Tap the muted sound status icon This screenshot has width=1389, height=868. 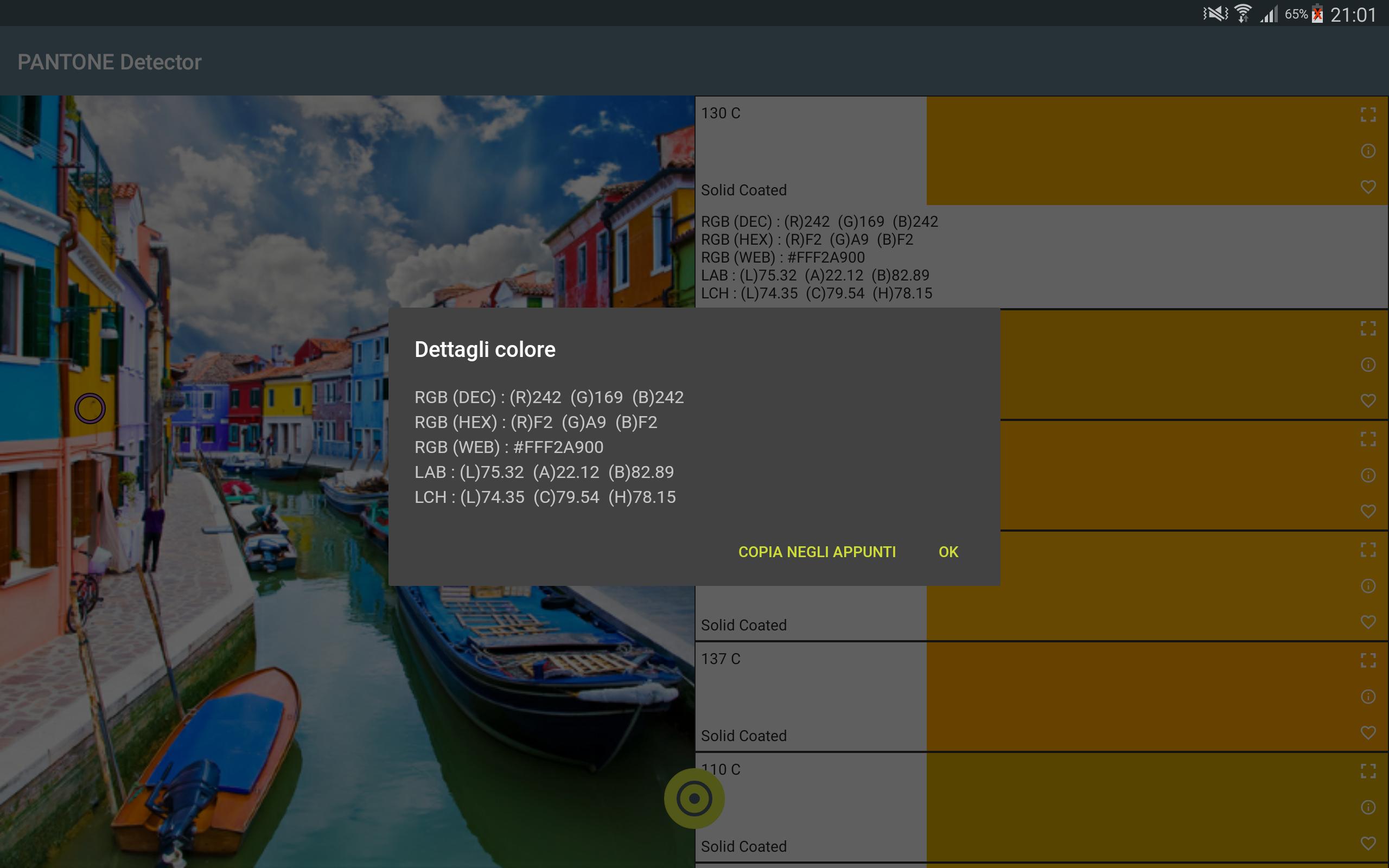click(1215, 13)
